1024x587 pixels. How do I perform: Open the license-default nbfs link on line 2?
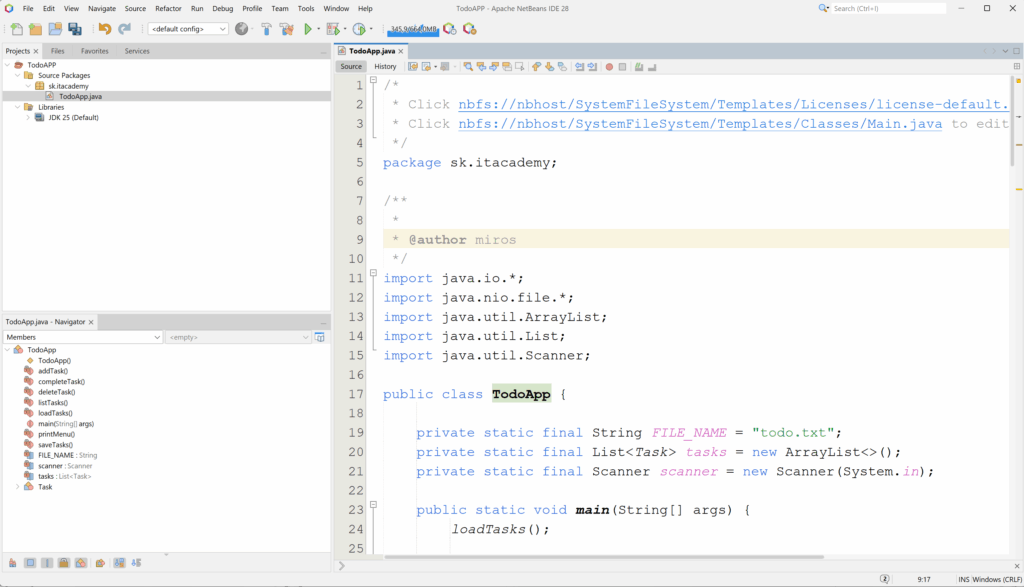[x=733, y=104]
